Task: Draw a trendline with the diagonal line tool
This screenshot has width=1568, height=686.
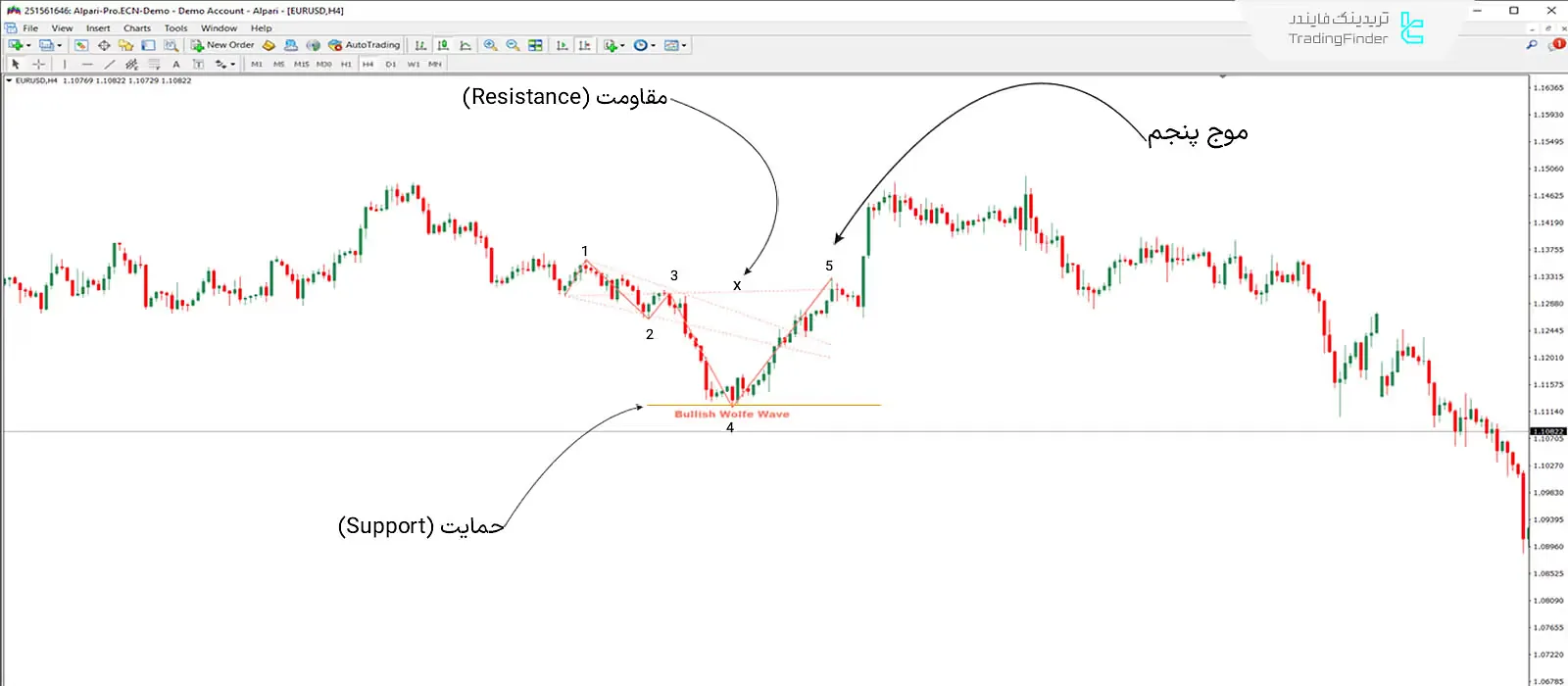Action: pyautogui.click(x=110, y=64)
